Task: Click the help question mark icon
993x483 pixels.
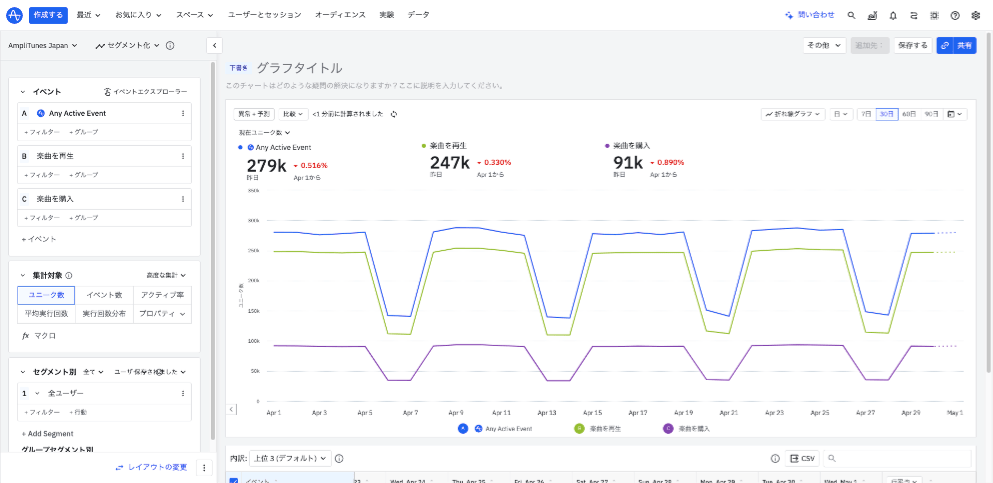Action: point(955,16)
